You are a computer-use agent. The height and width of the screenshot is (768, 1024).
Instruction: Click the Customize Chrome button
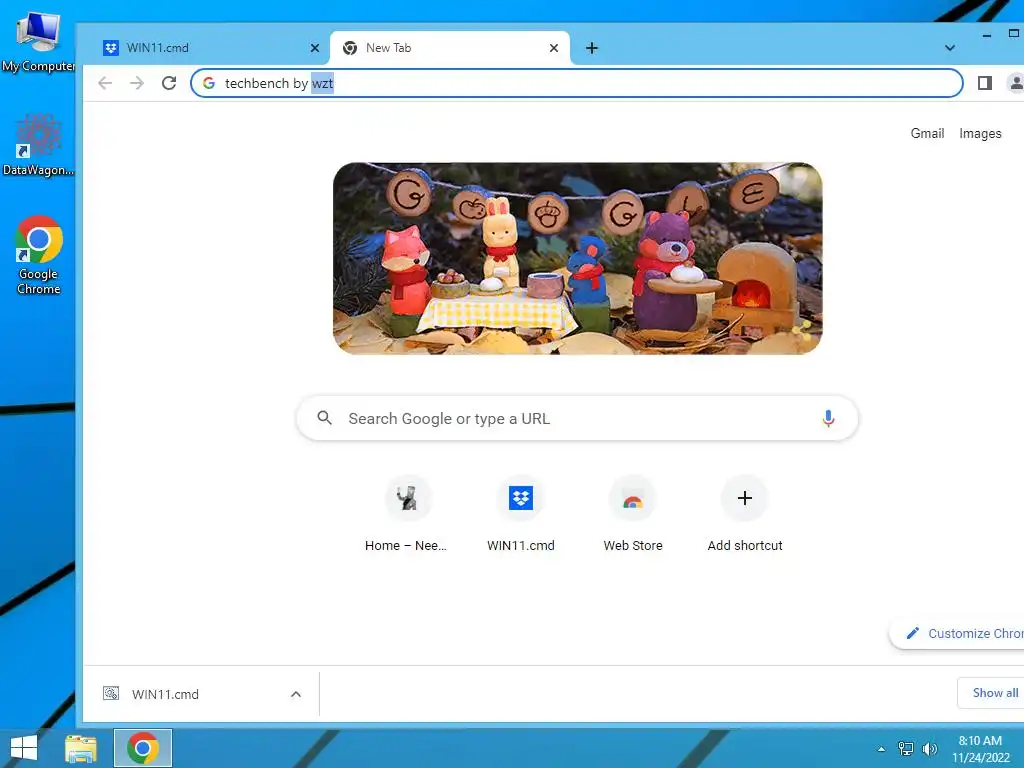coord(957,633)
